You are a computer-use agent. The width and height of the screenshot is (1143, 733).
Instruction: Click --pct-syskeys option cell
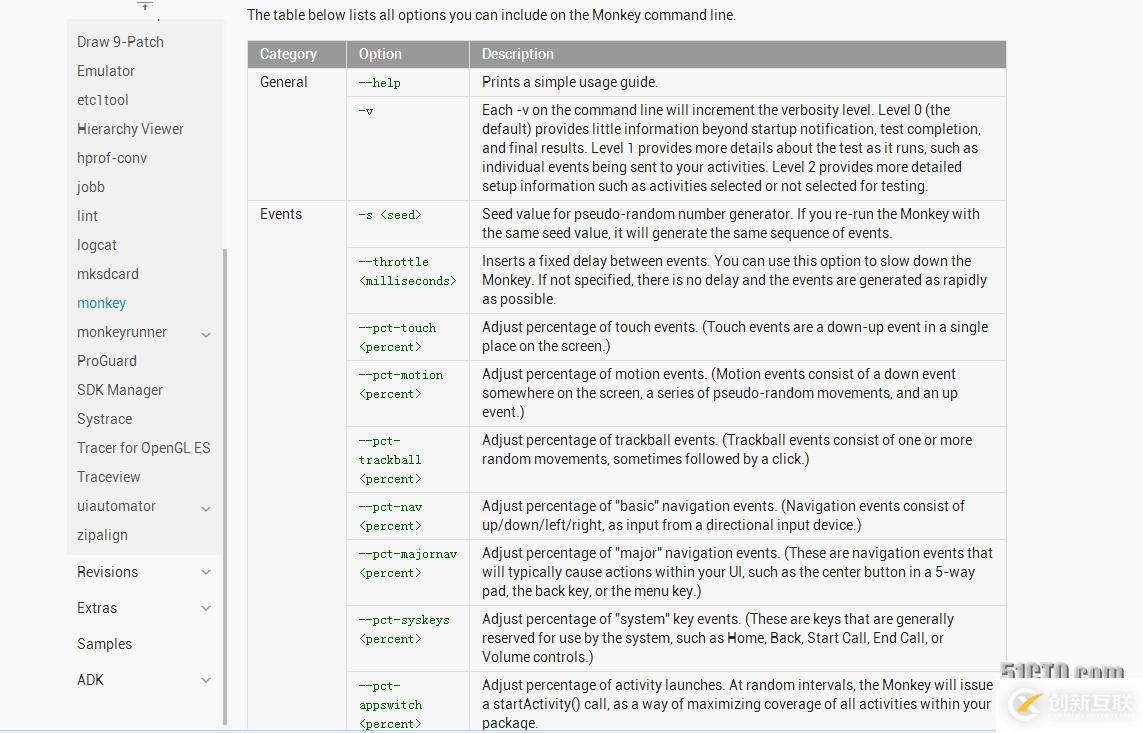(407, 639)
